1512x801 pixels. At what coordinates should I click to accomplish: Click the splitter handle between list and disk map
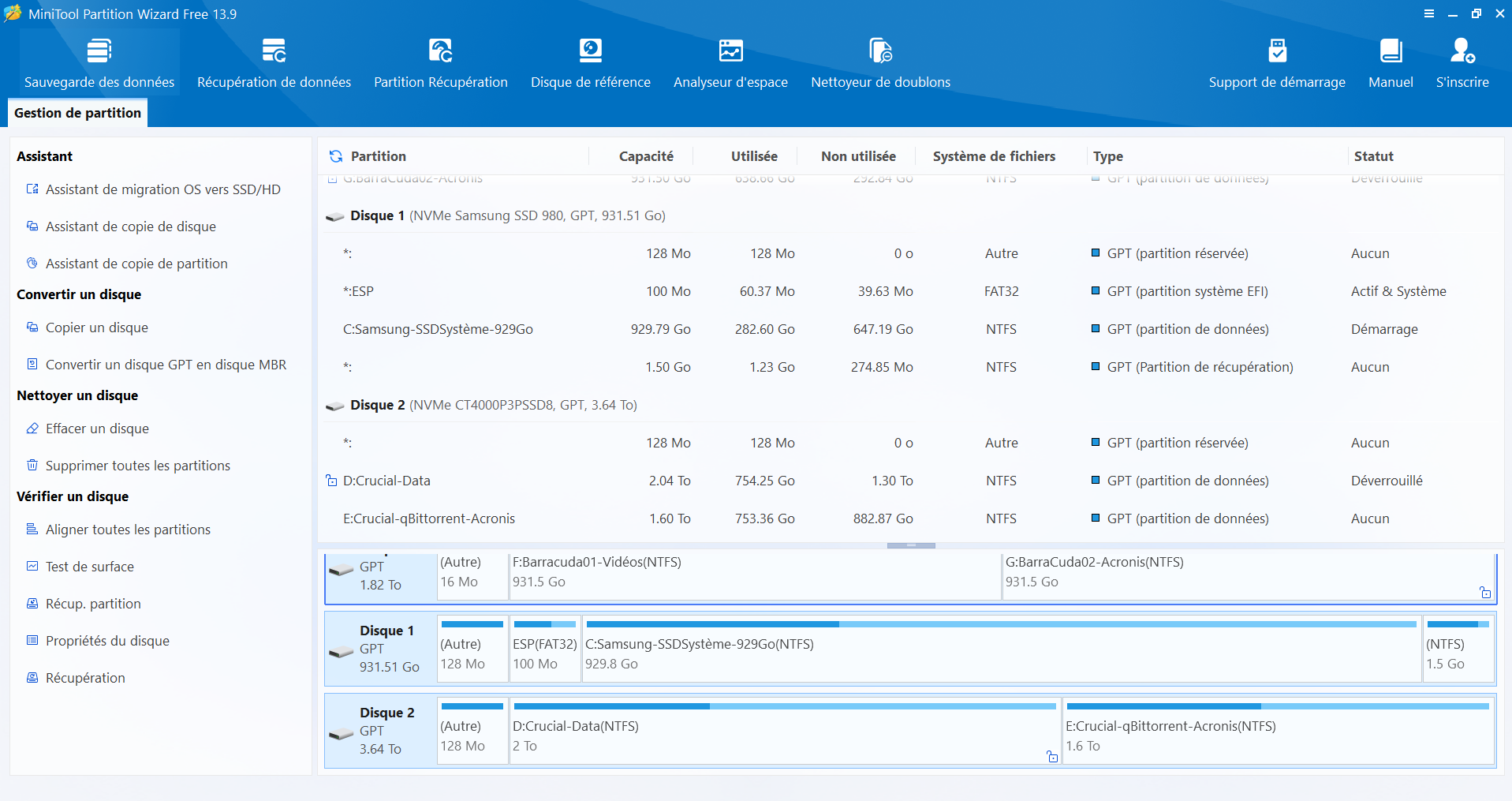point(911,545)
